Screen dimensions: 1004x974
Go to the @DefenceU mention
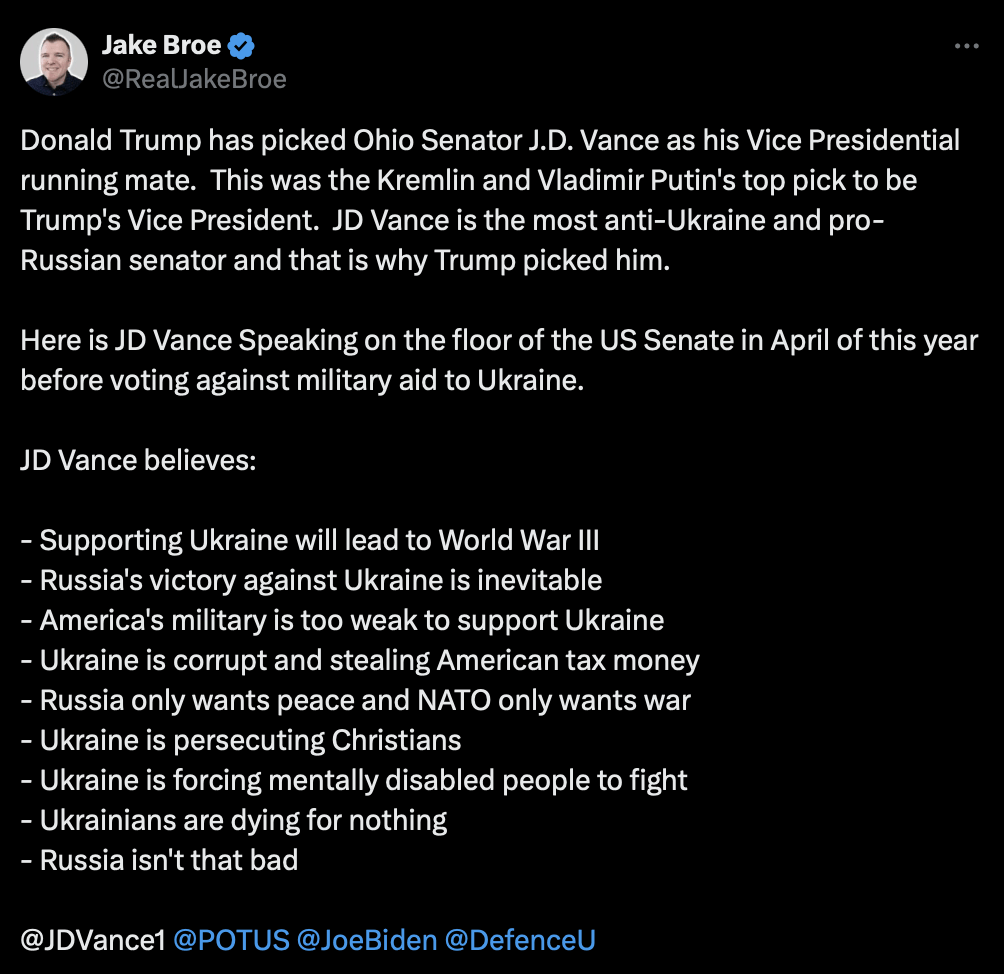point(521,939)
